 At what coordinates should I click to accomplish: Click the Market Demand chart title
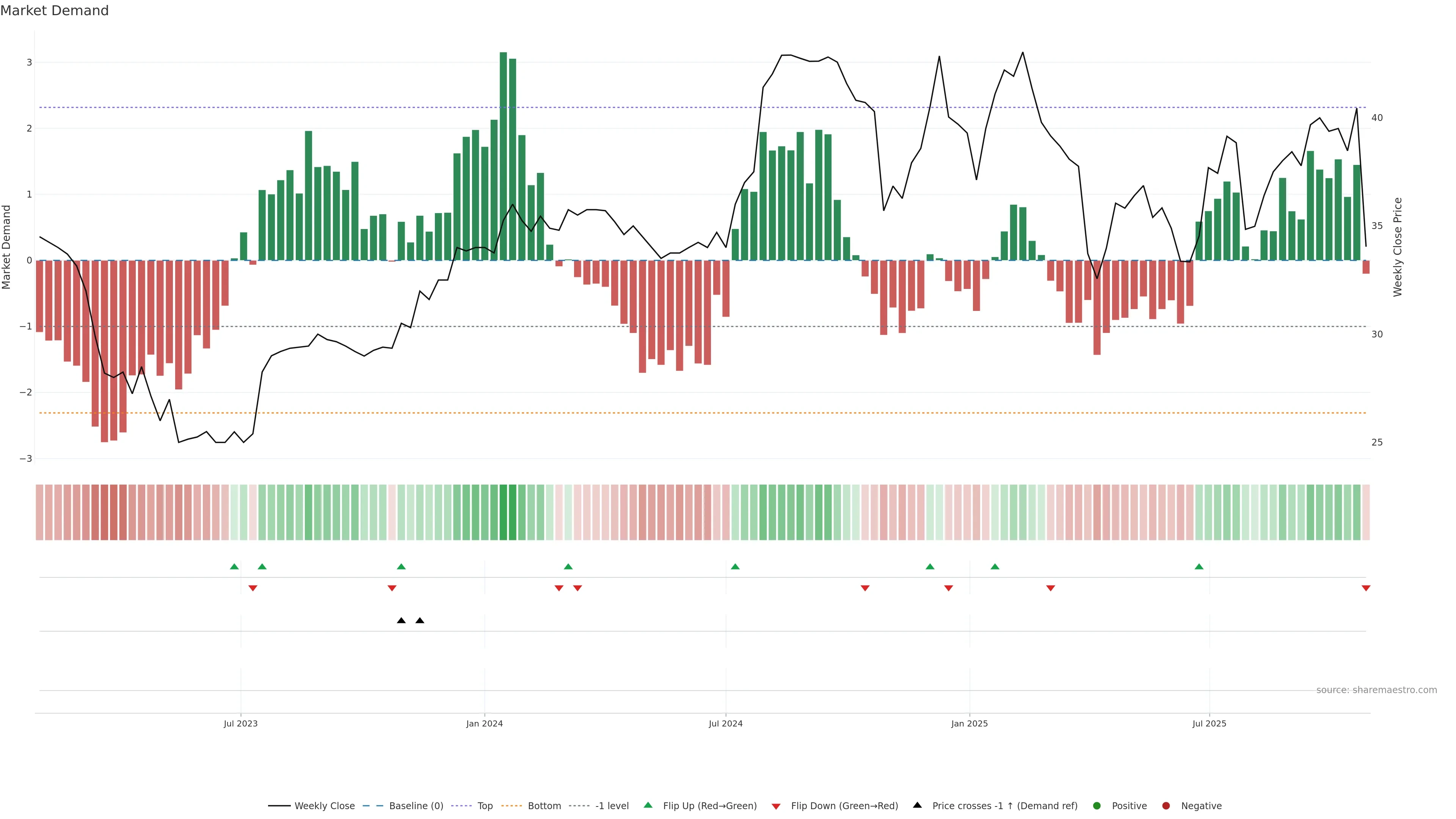click(x=54, y=10)
